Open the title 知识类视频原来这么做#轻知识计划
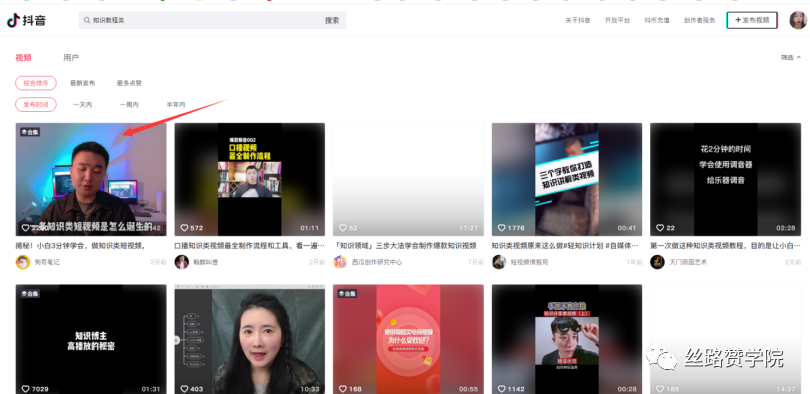The height and width of the screenshot is (394, 810). (565, 245)
